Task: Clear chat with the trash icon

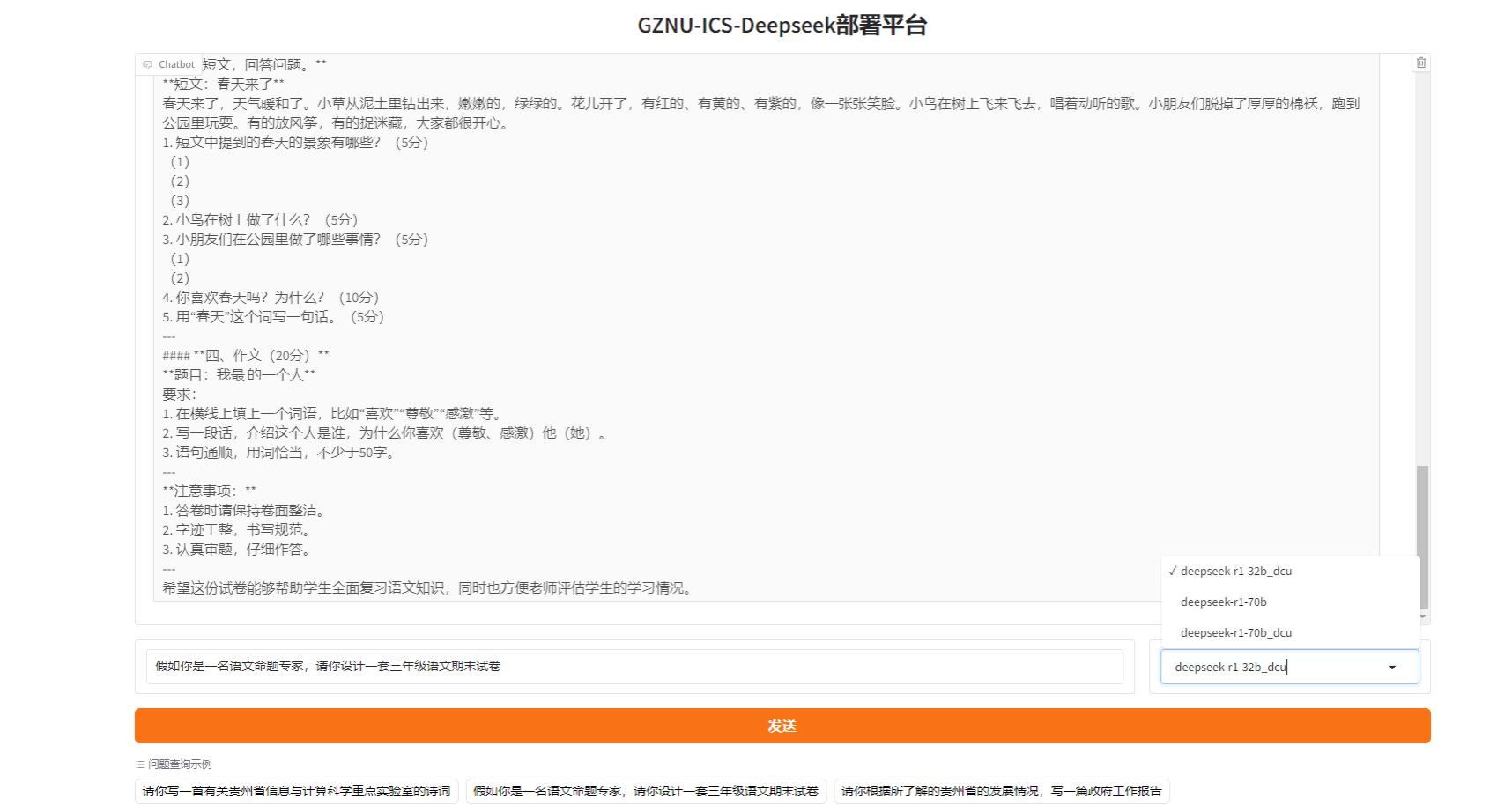Action: [1420, 63]
